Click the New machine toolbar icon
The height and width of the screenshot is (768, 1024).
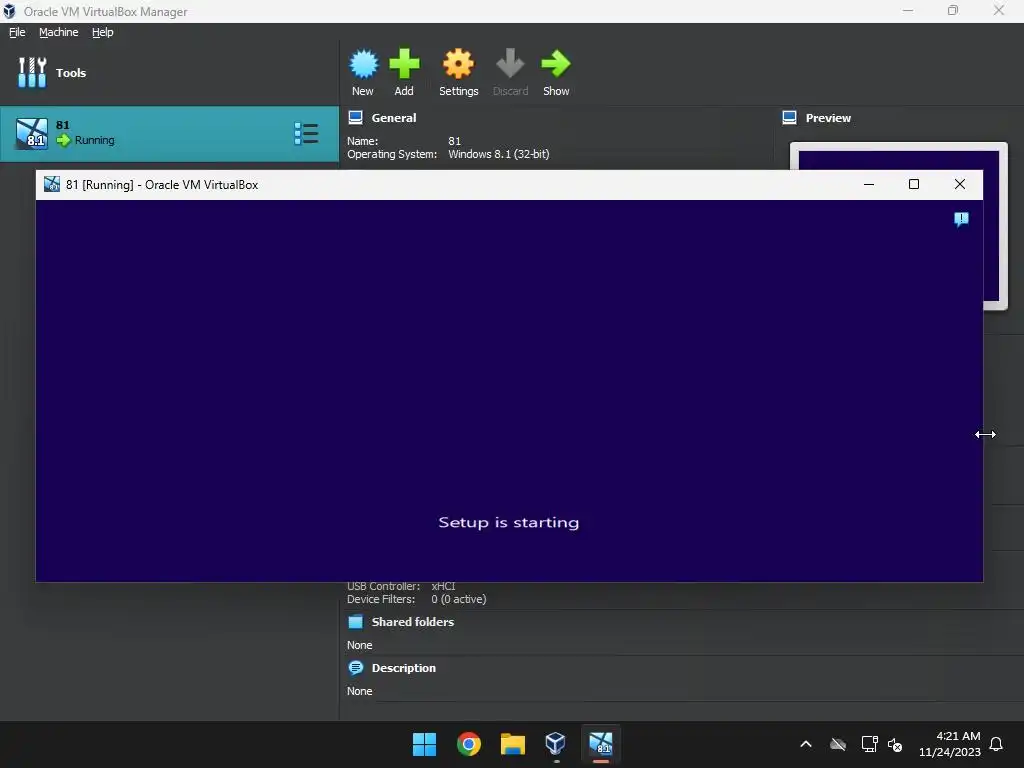coord(363,72)
